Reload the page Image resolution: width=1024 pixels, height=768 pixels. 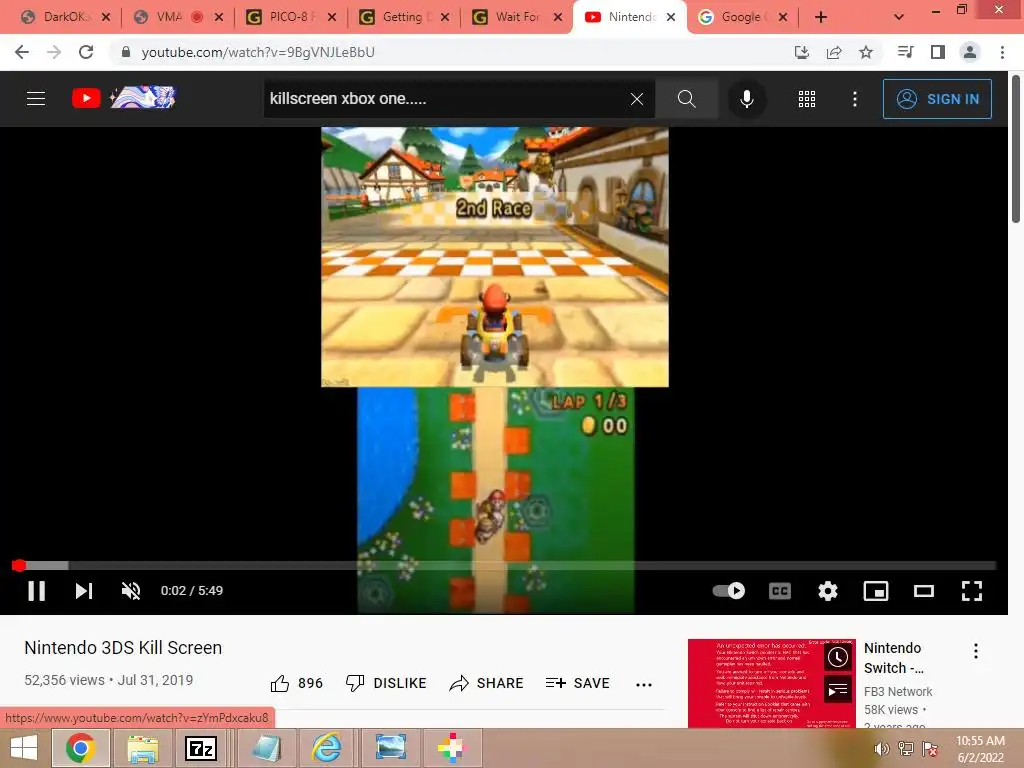(86, 52)
